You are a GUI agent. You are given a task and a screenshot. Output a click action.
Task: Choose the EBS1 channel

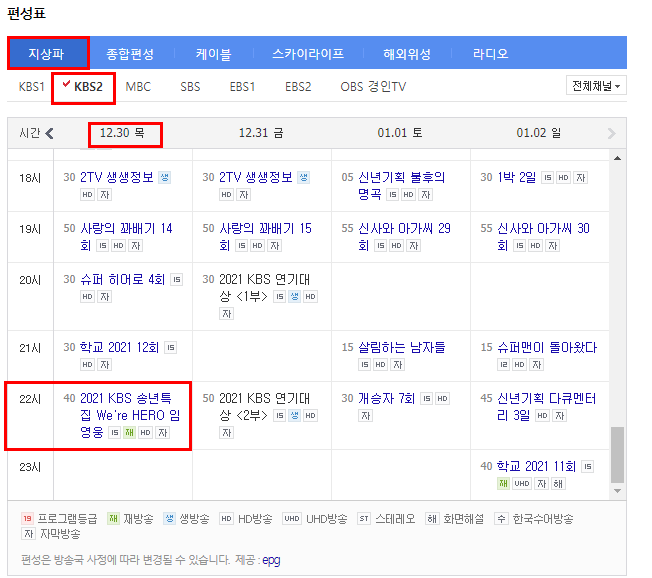242,86
